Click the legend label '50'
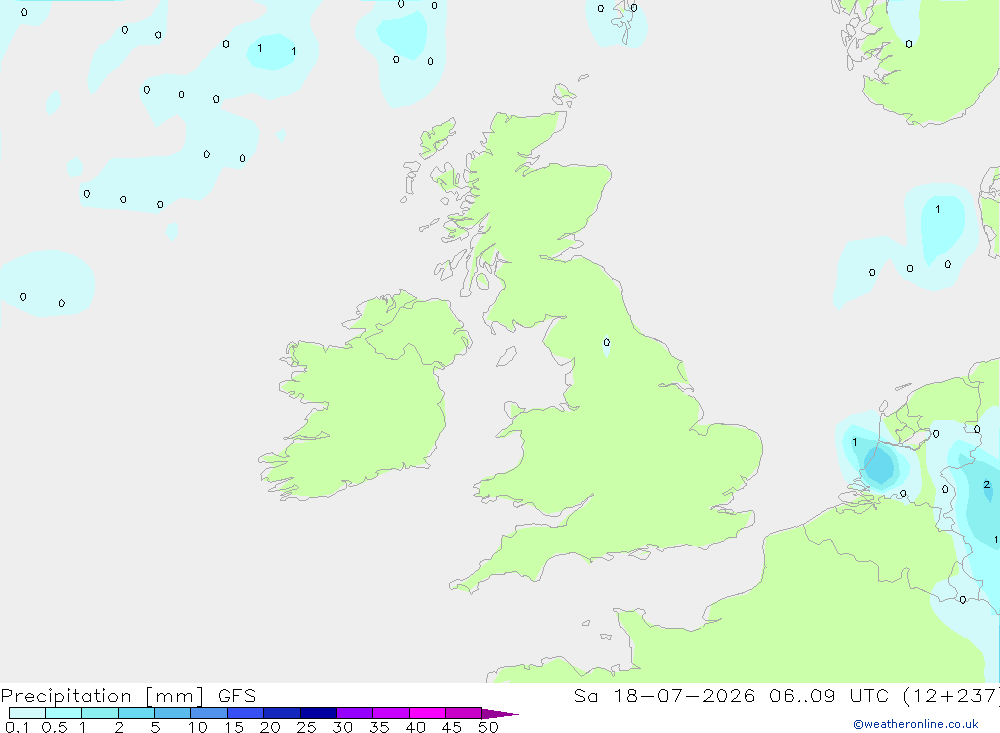 pos(488,727)
